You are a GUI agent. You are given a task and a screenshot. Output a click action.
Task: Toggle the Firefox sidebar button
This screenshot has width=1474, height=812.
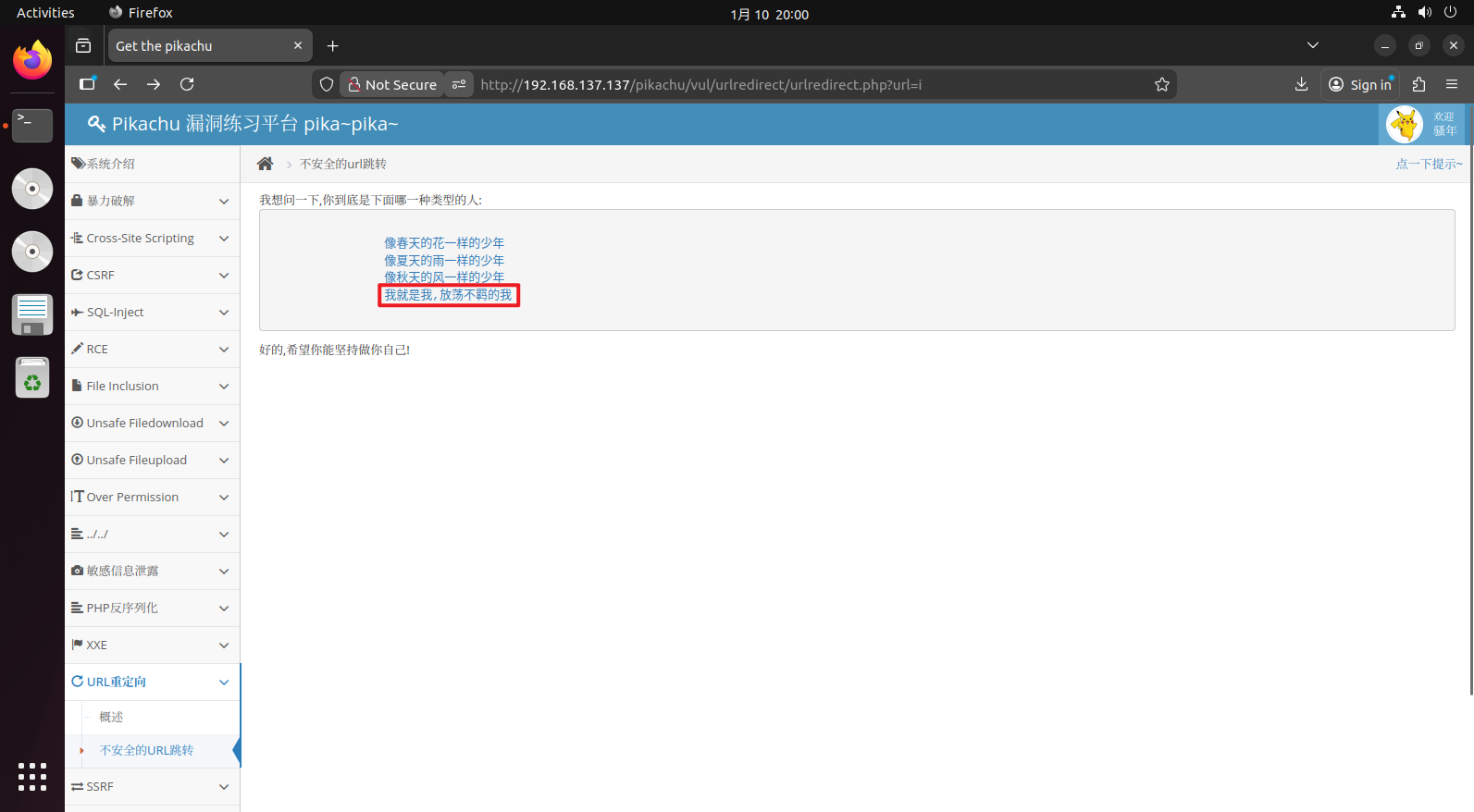[87, 84]
